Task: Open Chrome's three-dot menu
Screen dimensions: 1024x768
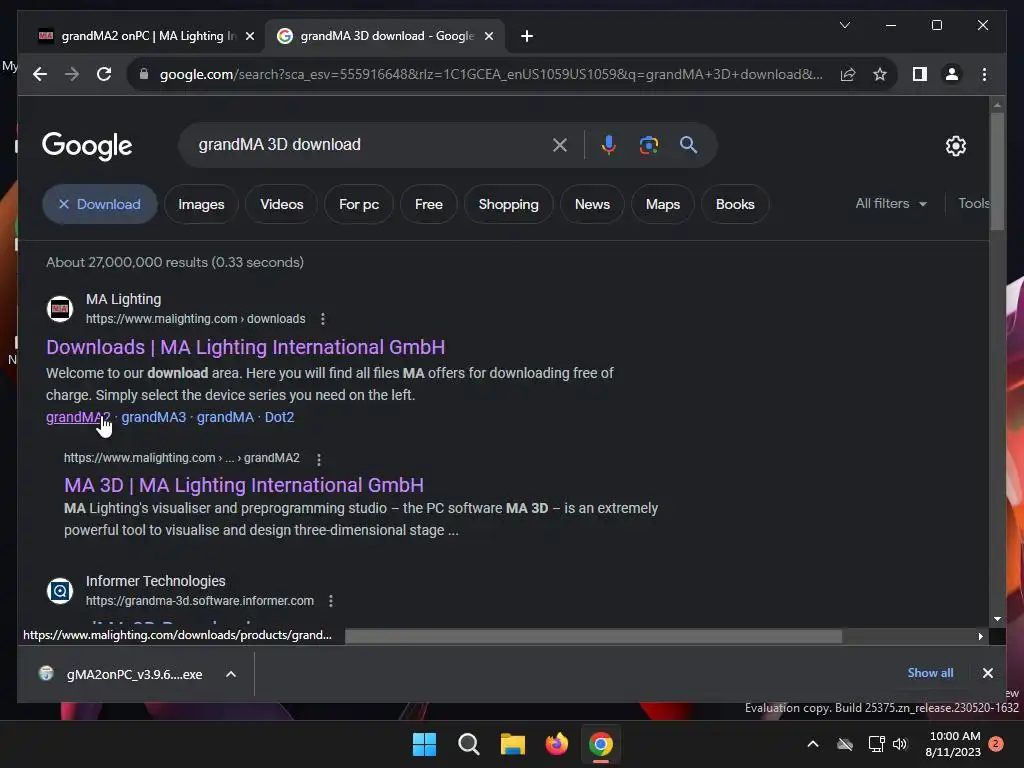Action: [984, 74]
